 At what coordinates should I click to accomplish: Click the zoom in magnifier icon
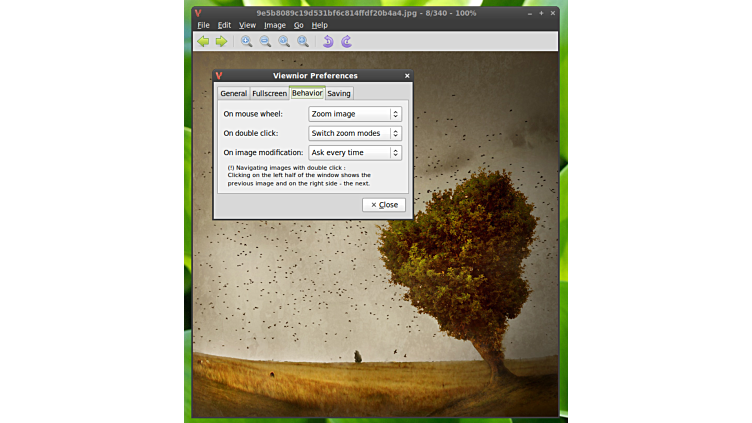247,42
